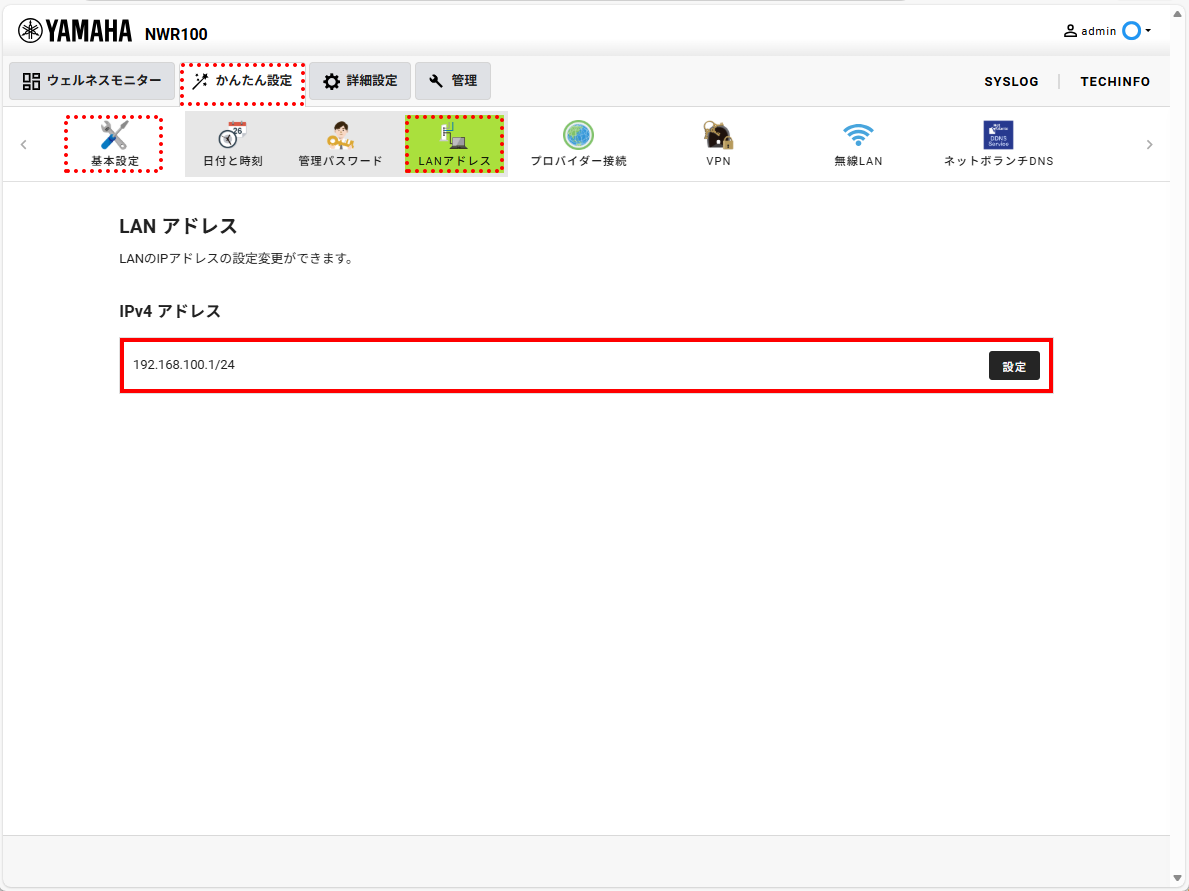Image resolution: width=1189 pixels, height=891 pixels.
Task: Open the SYSLOG link
Action: (1012, 82)
